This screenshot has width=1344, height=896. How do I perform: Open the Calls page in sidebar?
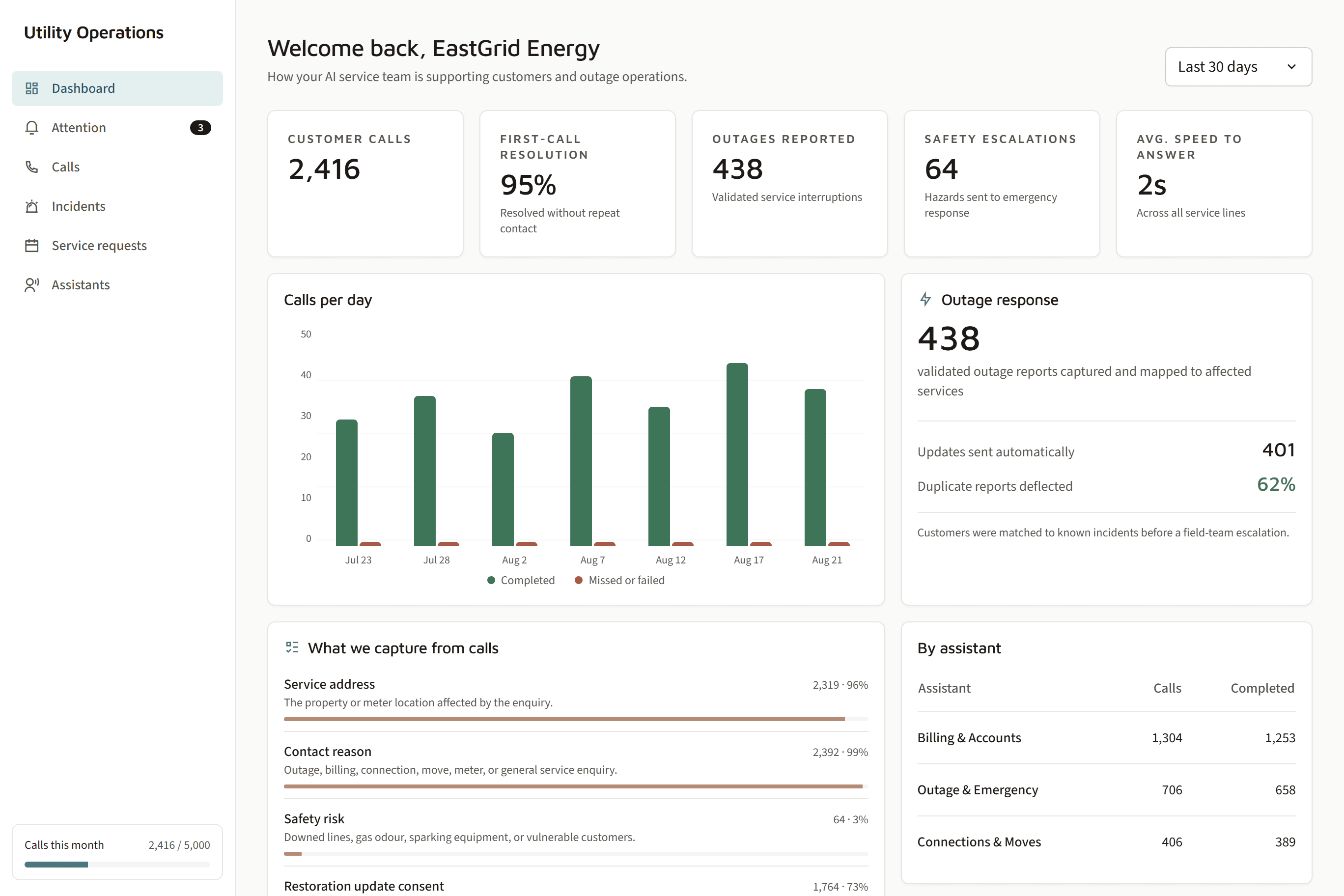point(117,167)
